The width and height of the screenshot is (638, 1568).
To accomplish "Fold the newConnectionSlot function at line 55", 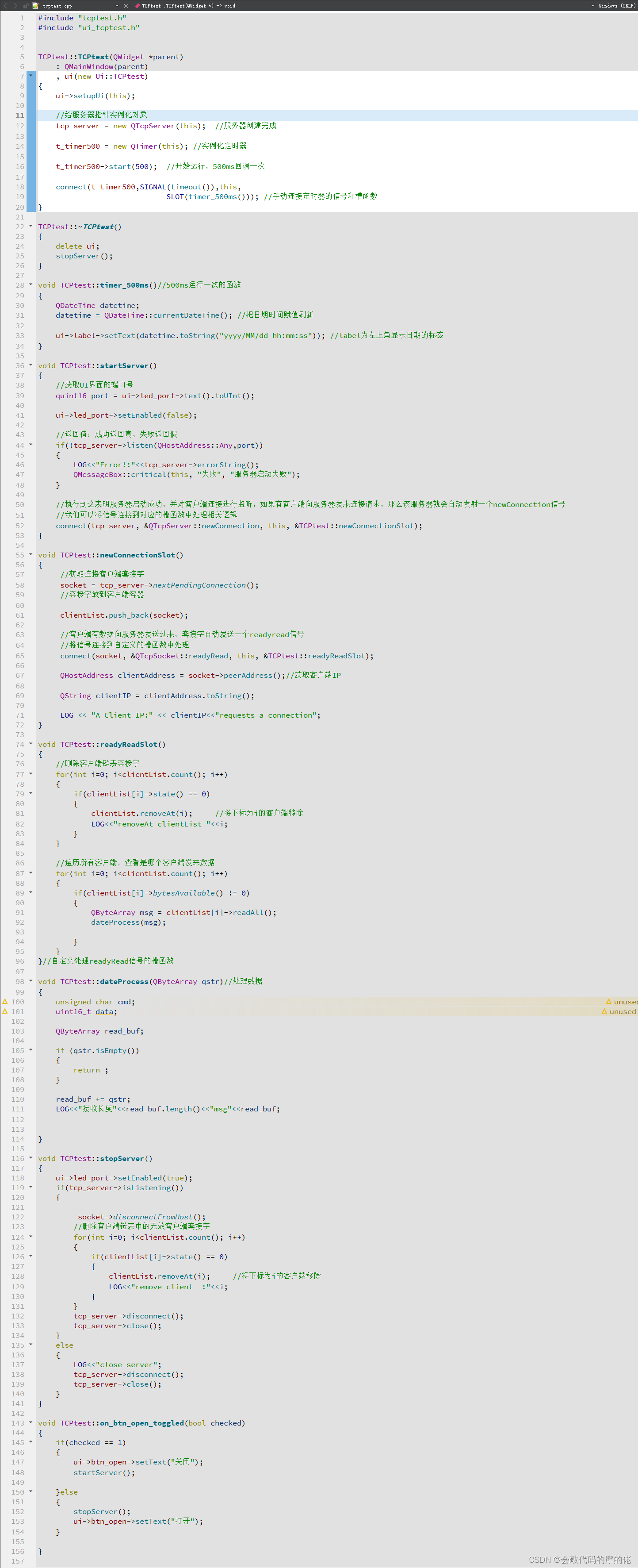I will coord(31,554).
